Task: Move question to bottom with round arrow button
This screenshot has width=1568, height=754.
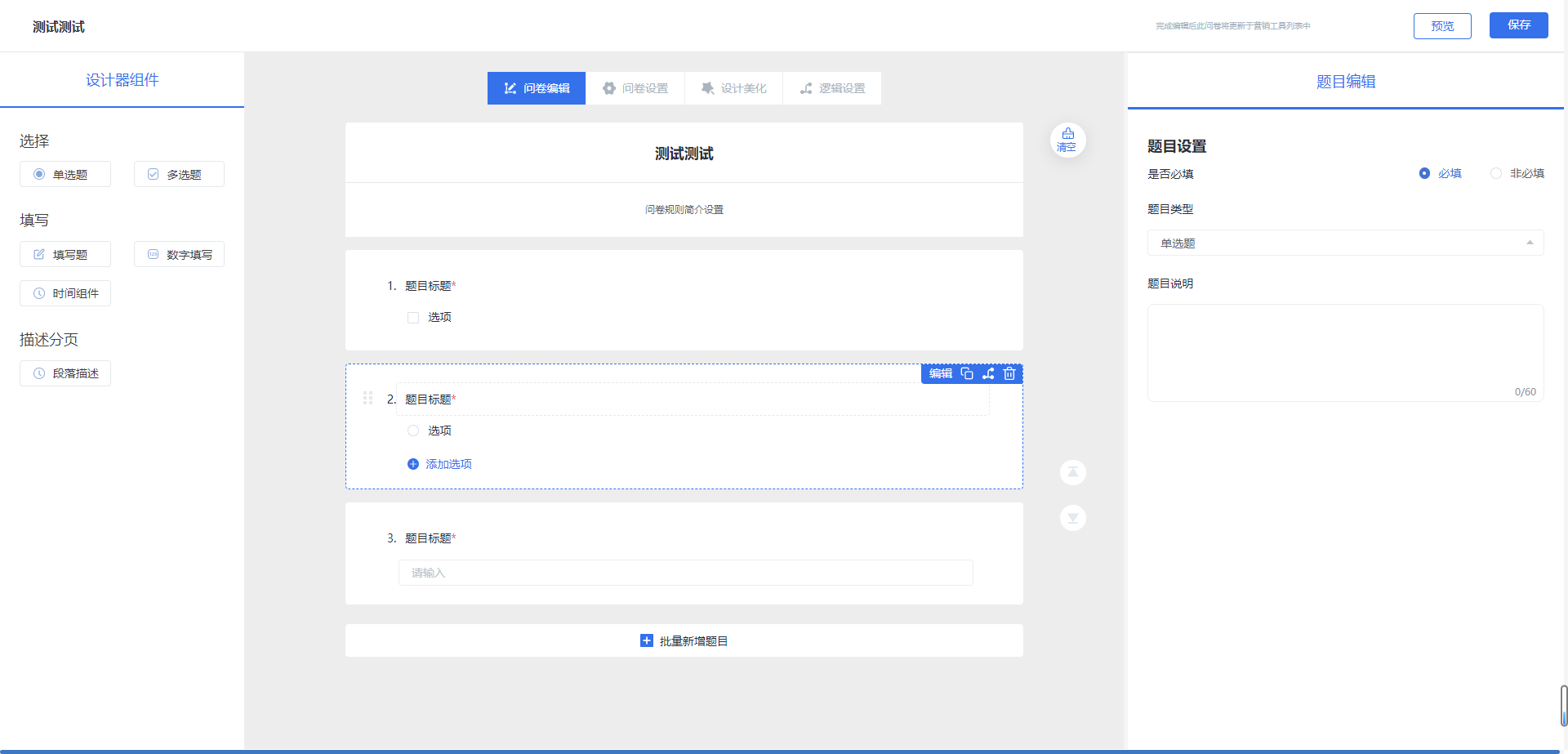Action: pyautogui.click(x=1073, y=518)
